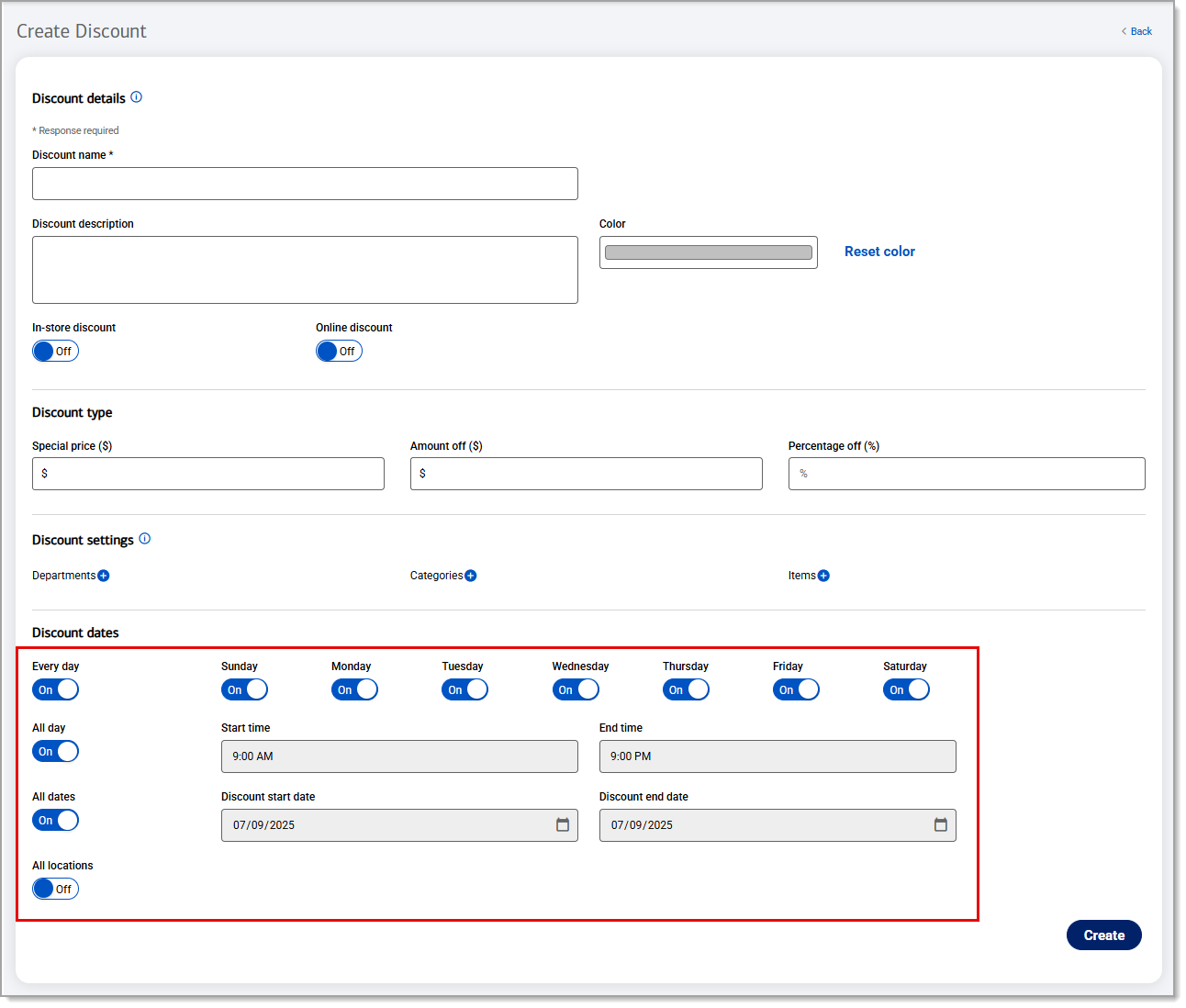Click the Create Discount page title
1186x1008 pixels.
[x=82, y=31]
